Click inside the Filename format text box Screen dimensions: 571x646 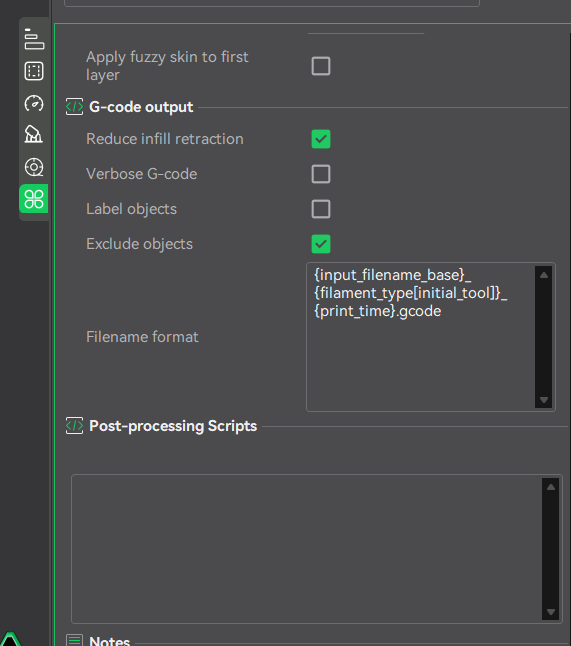tap(421, 337)
